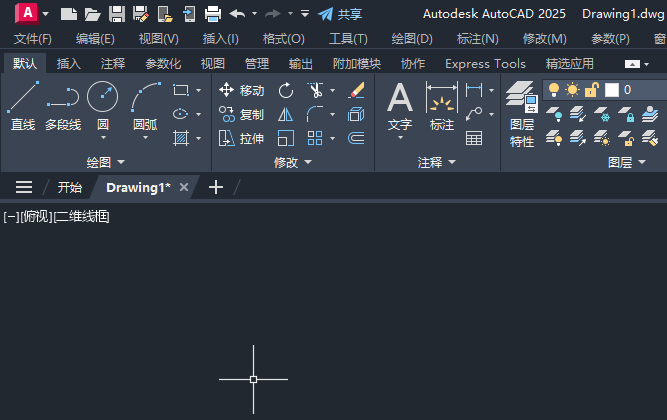Image resolution: width=667 pixels, height=420 pixels.
Task: Click the Plot printer icon
Action: [213, 14]
